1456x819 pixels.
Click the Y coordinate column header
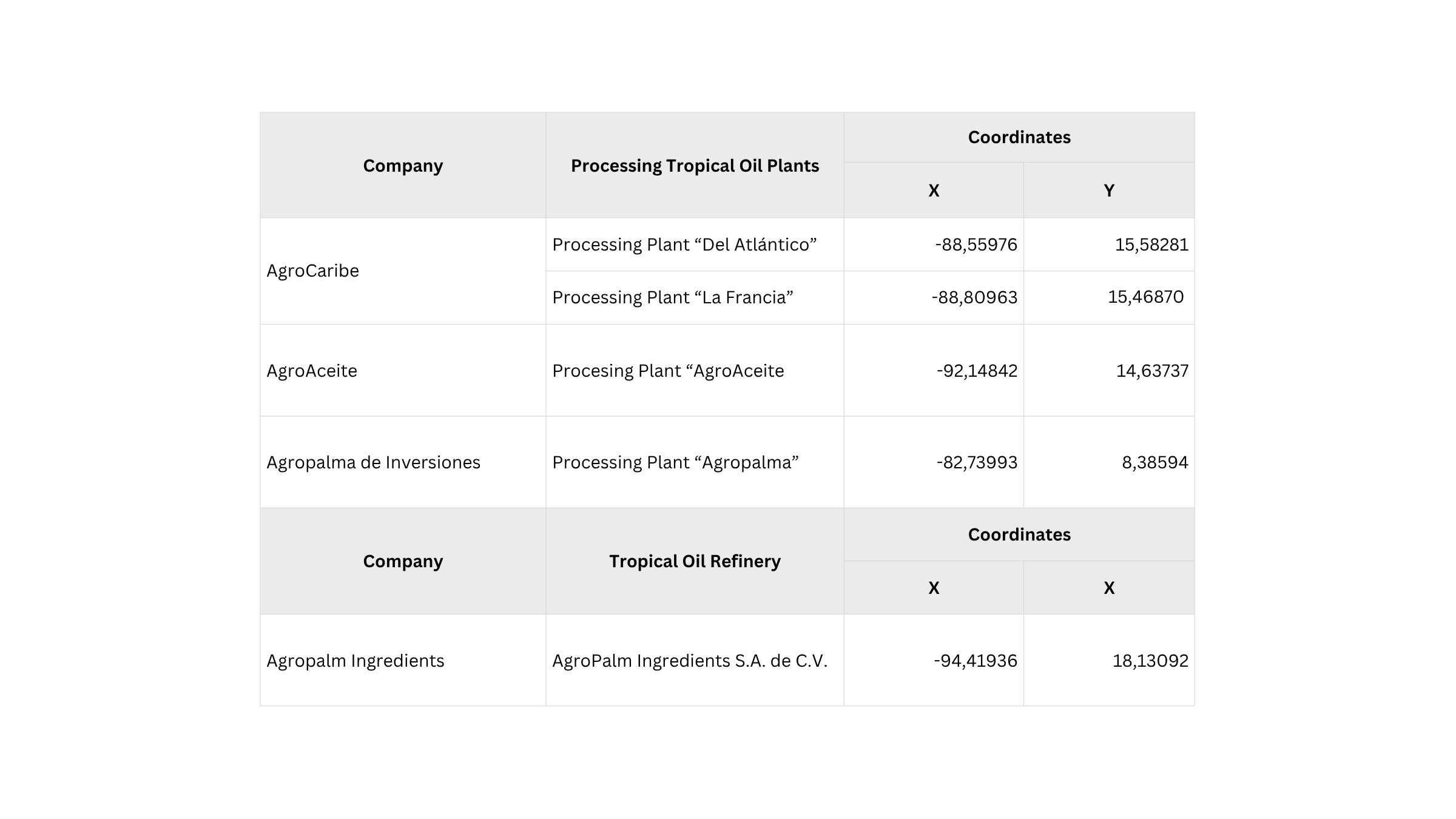tap(1109, 190)
